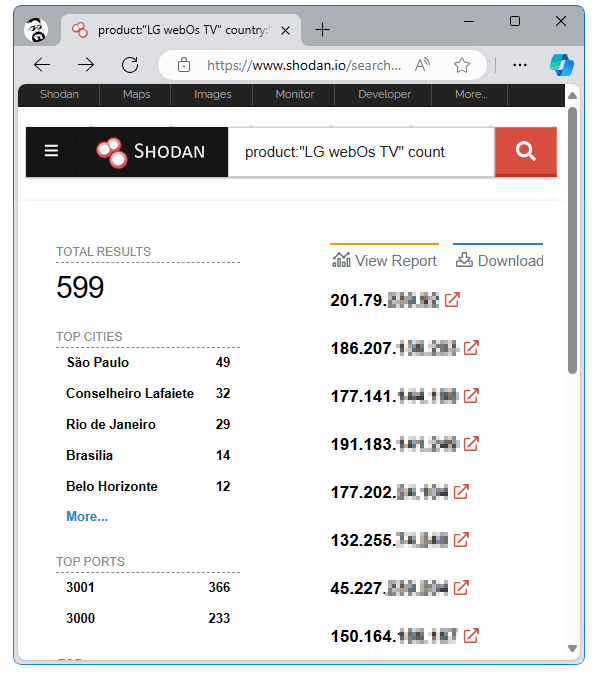
Task: Open host 201.79 result
Action: (x=384, y=300)
